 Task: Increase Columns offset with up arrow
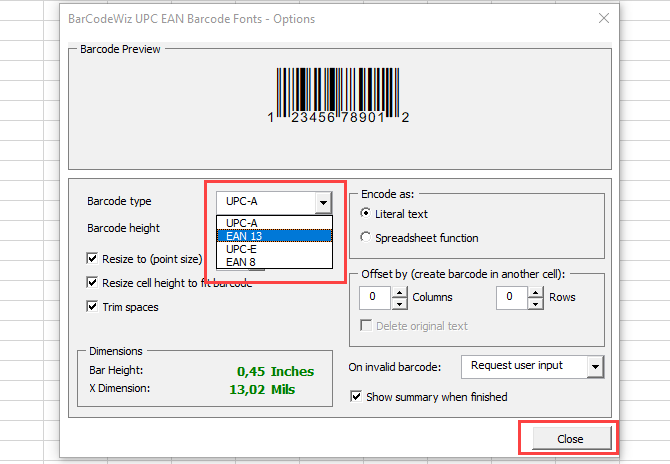pyautogui.click(x=400, y=293)
